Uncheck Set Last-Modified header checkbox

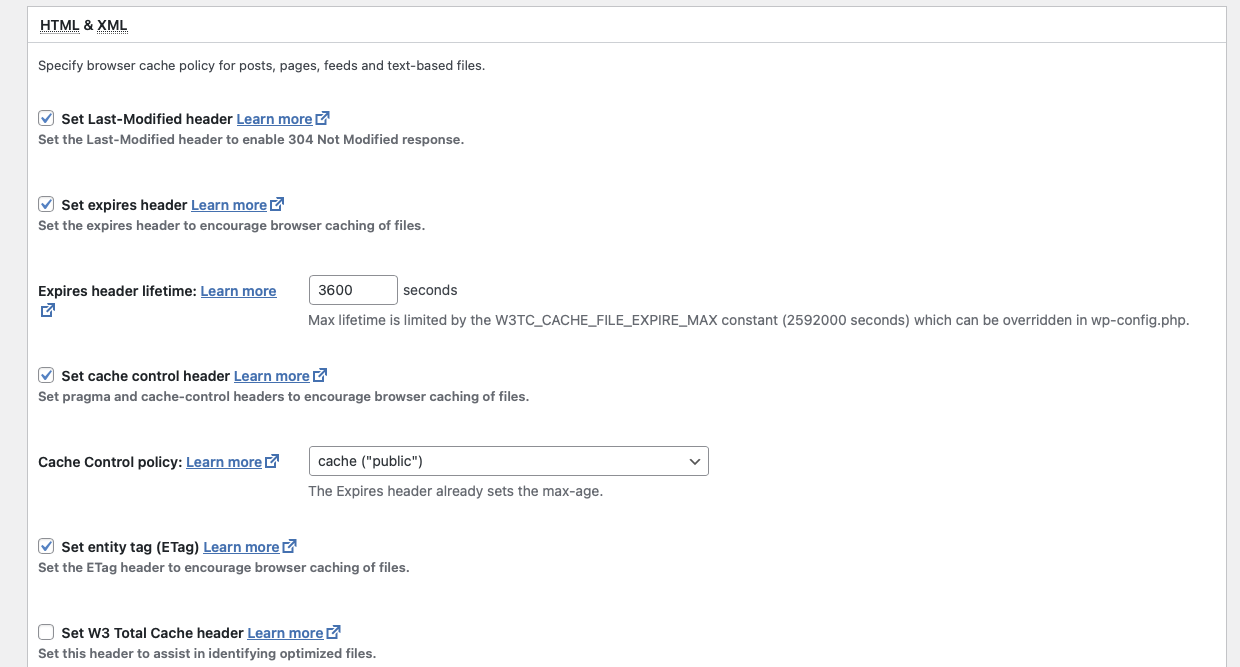click(46, 119)
